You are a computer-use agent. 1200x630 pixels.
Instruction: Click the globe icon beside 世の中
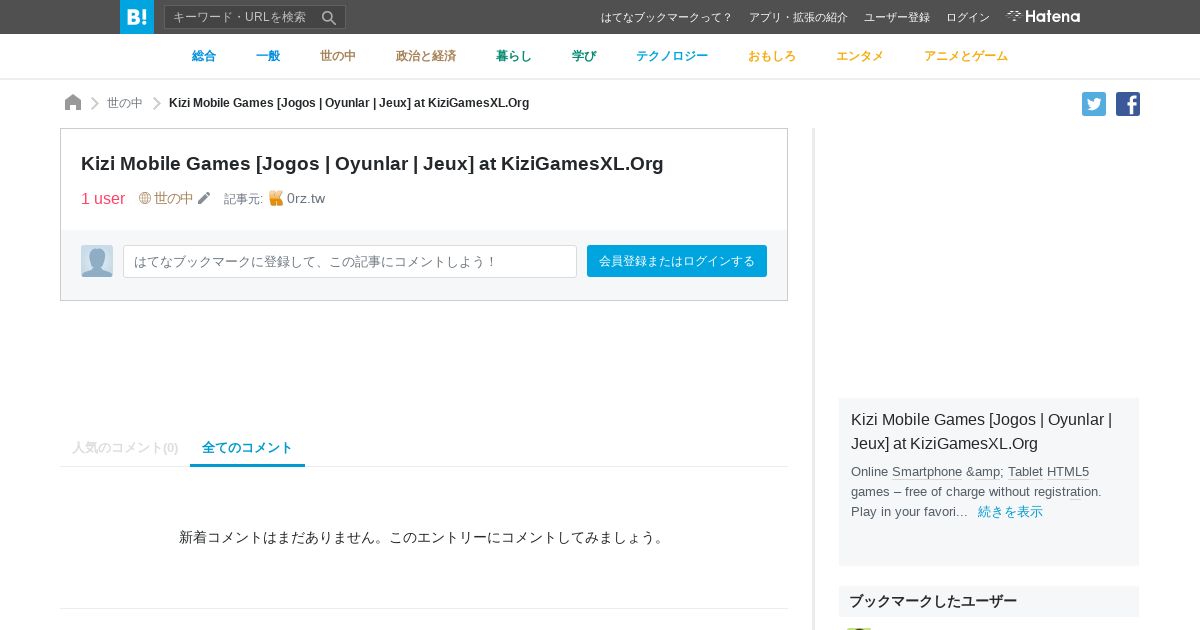[145, 198]
